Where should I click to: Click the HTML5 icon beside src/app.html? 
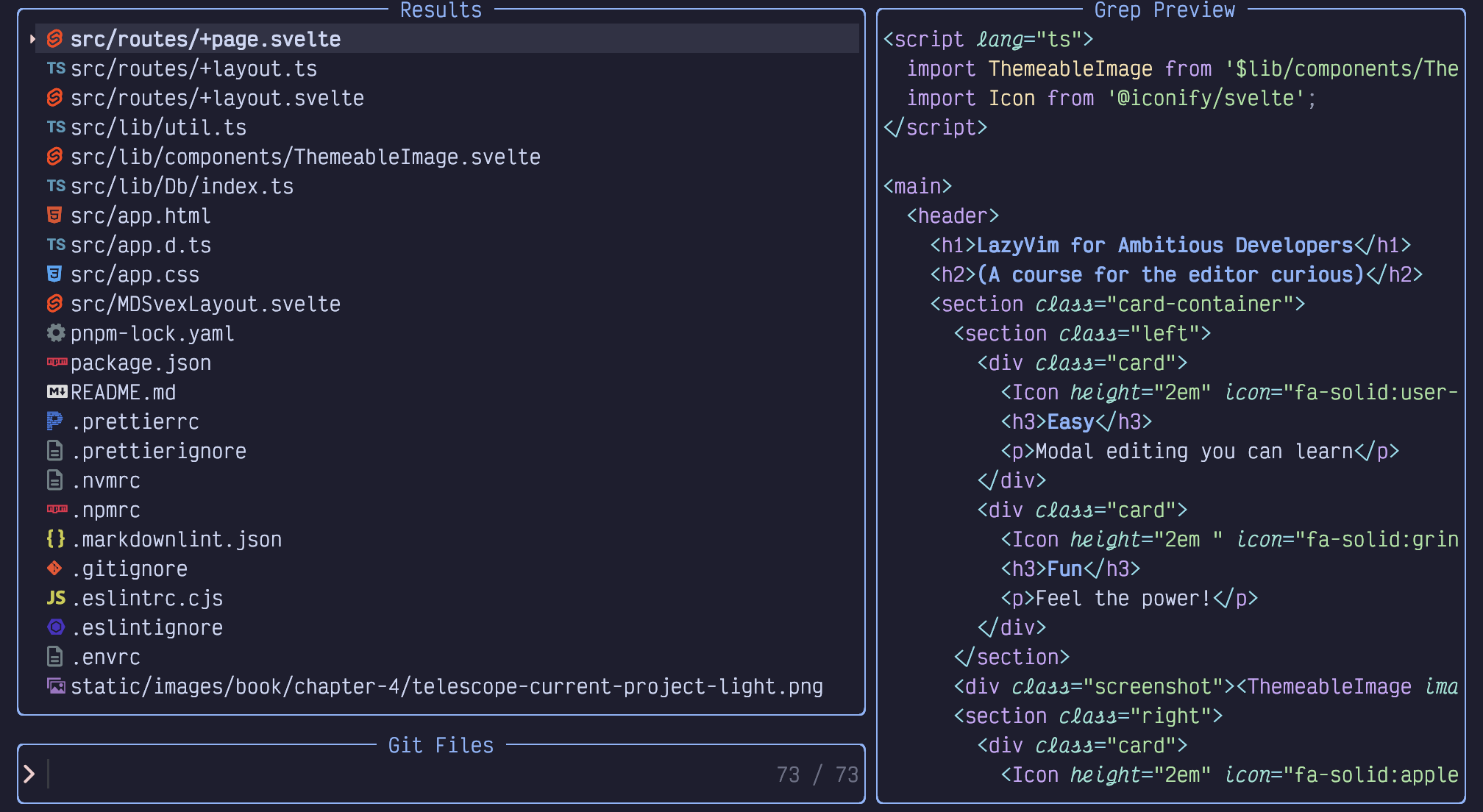[x=54, y=215]
